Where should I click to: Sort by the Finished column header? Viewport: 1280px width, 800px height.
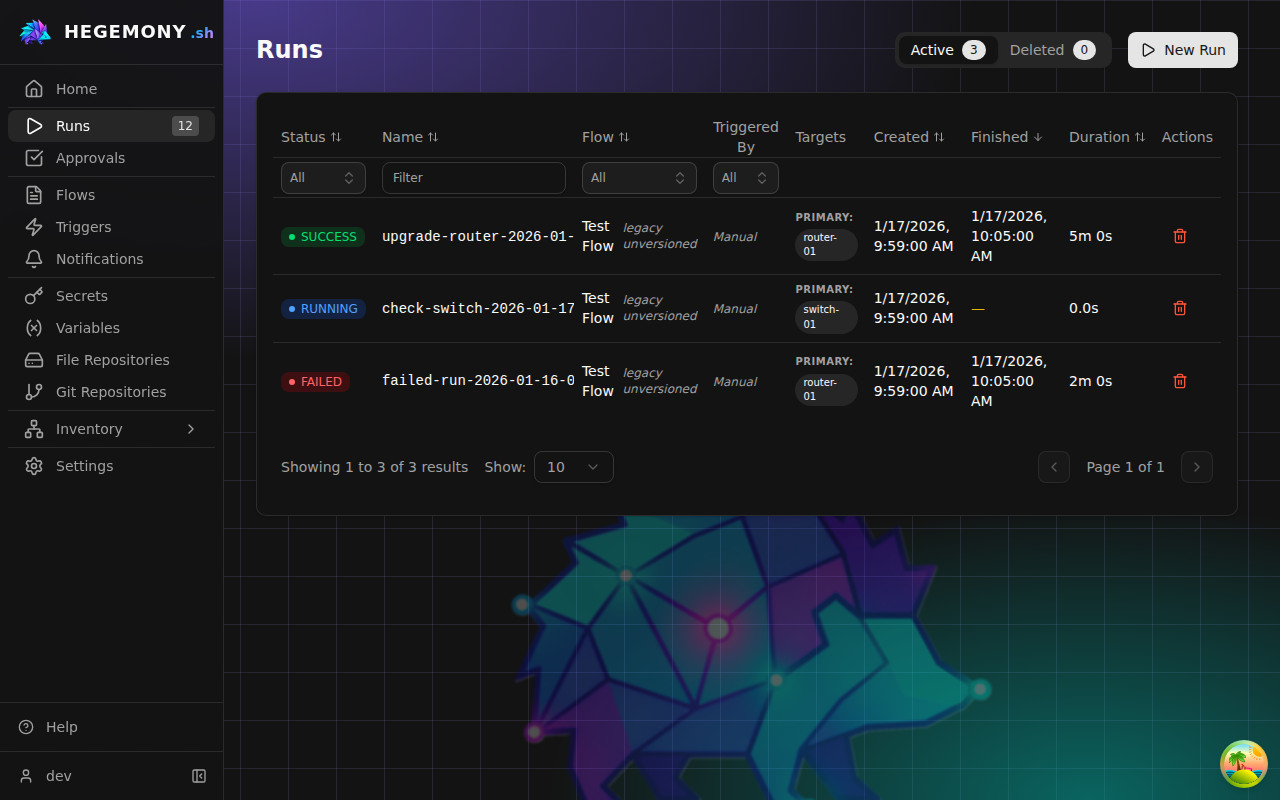click(1007, 137)
